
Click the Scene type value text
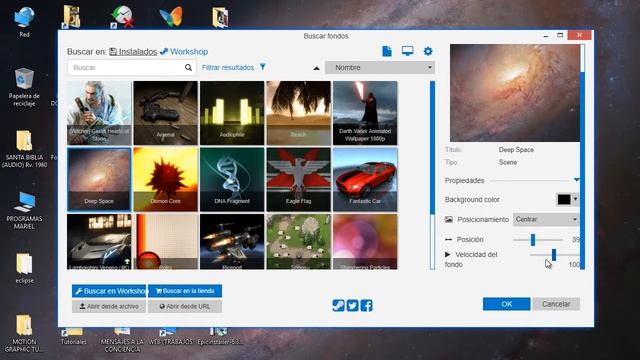coord(508,162)
